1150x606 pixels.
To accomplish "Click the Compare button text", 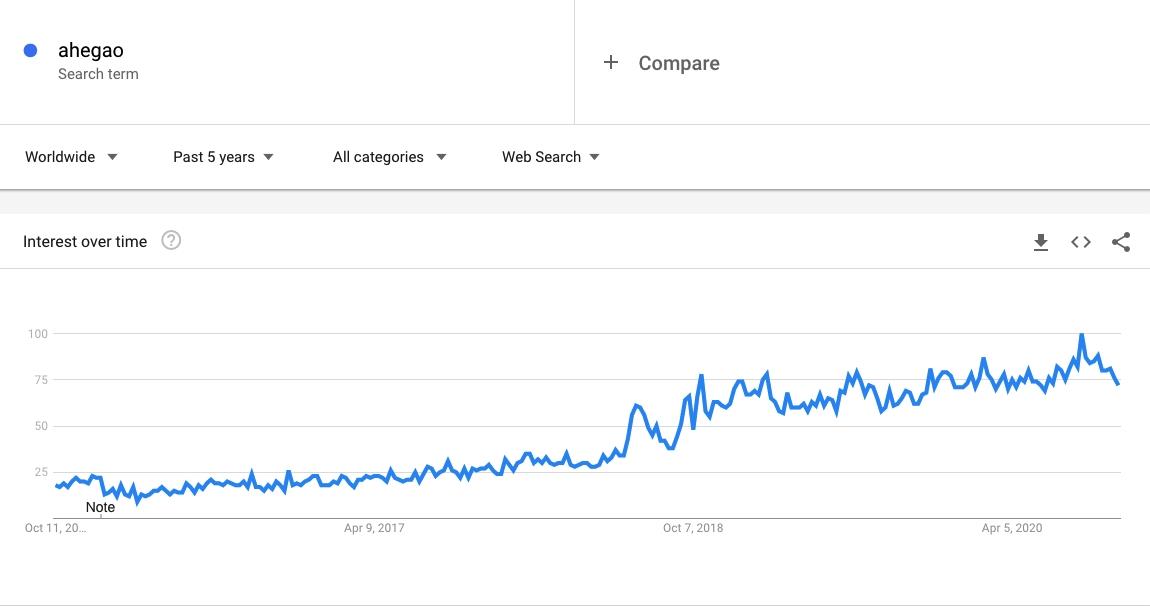I will 679,63.
